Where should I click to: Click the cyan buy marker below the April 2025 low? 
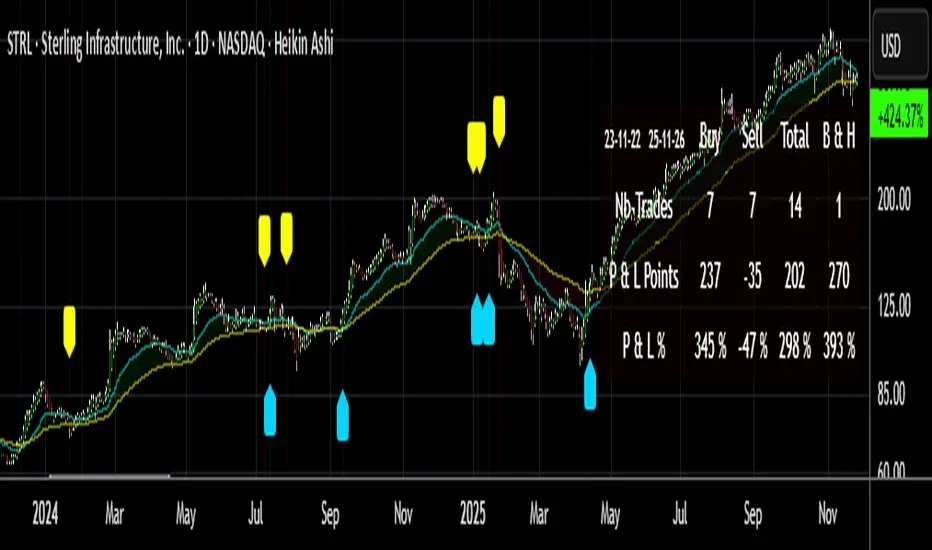coord(590,384)
